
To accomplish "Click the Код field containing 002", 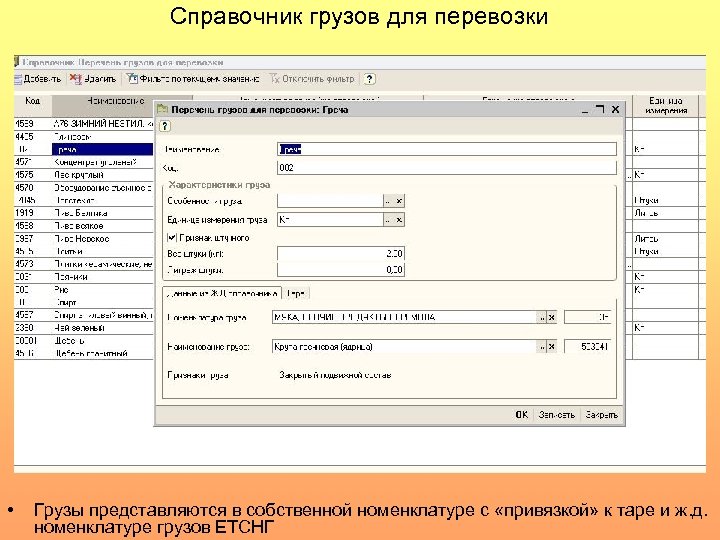I will [447, 168].
